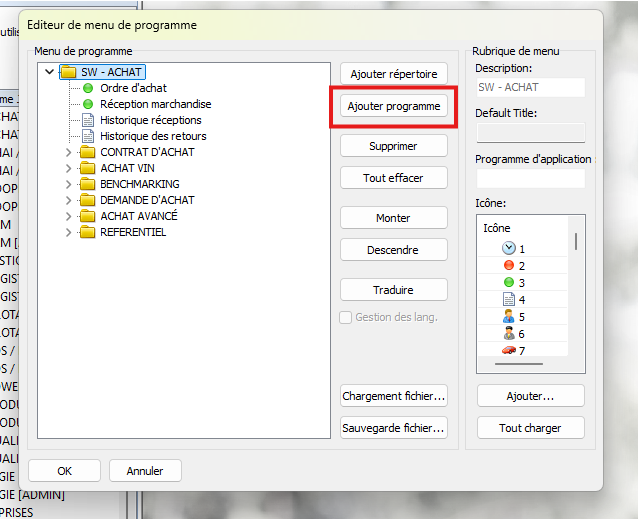Select Ordre d'achat menu entry

pyautogui.click(x=133, y=88)
